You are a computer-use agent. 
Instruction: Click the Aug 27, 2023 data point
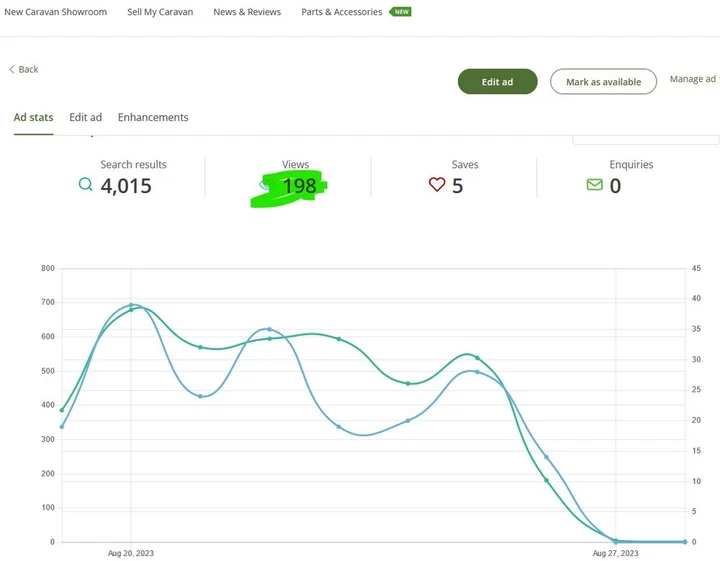[616, 541]
